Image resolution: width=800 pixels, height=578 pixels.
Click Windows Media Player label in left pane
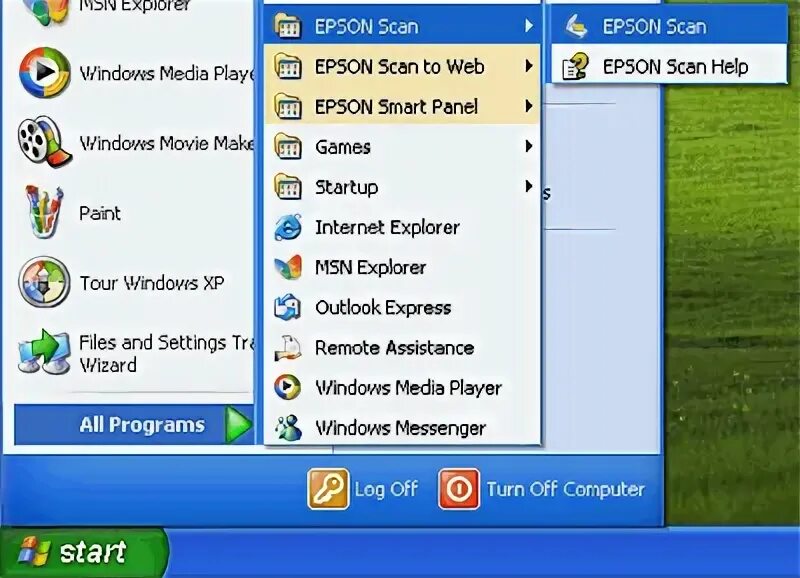[x=166, y=73]
